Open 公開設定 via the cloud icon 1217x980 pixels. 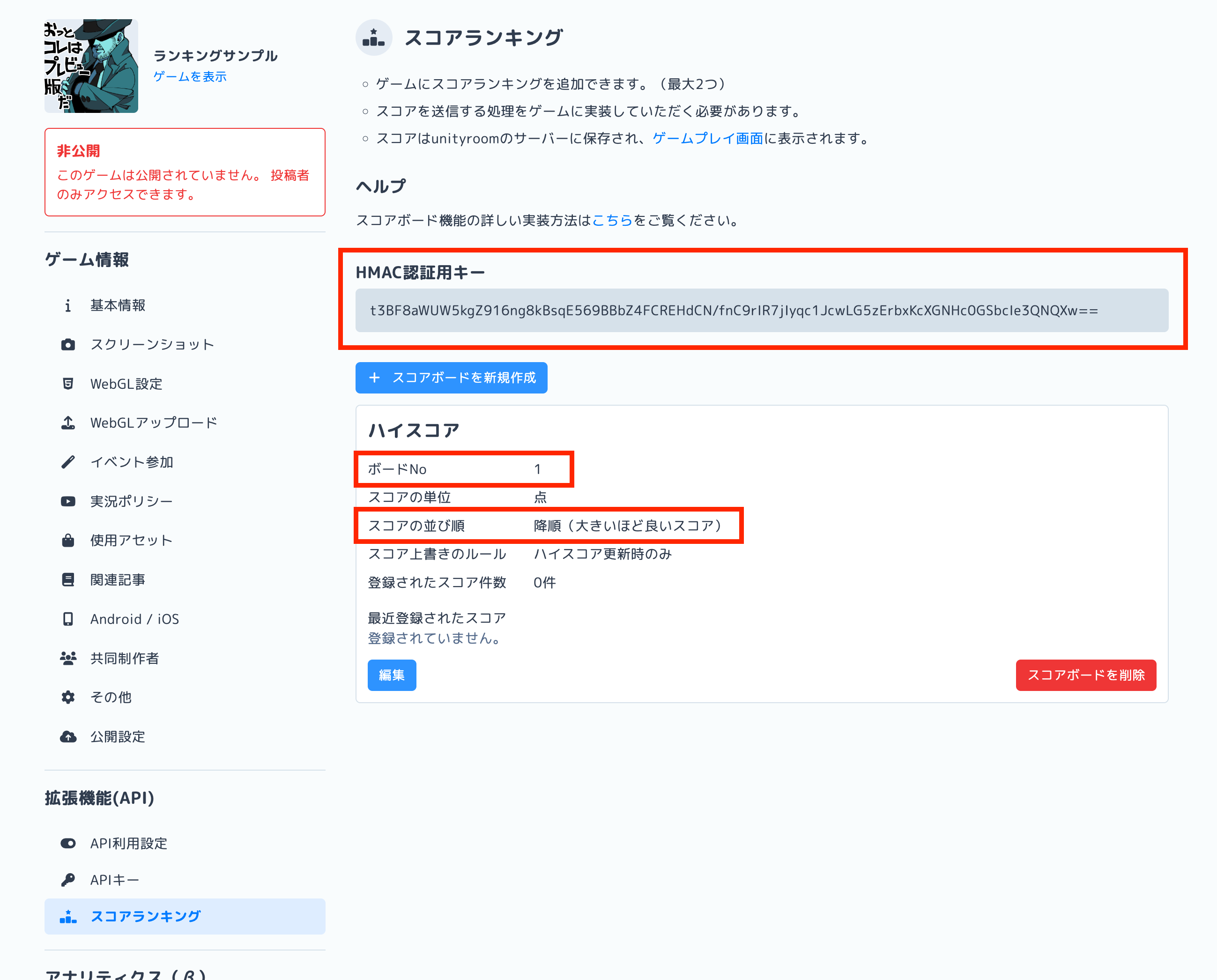pyautogui.click(x=68, y=737)
